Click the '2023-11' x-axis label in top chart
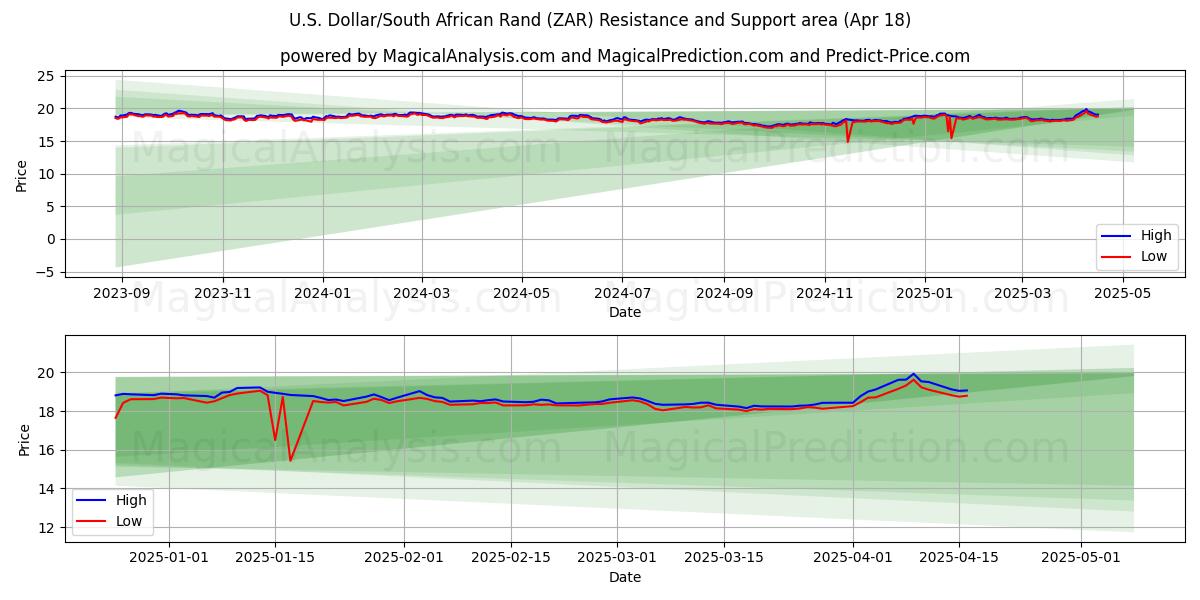 (x=222, y=294)
